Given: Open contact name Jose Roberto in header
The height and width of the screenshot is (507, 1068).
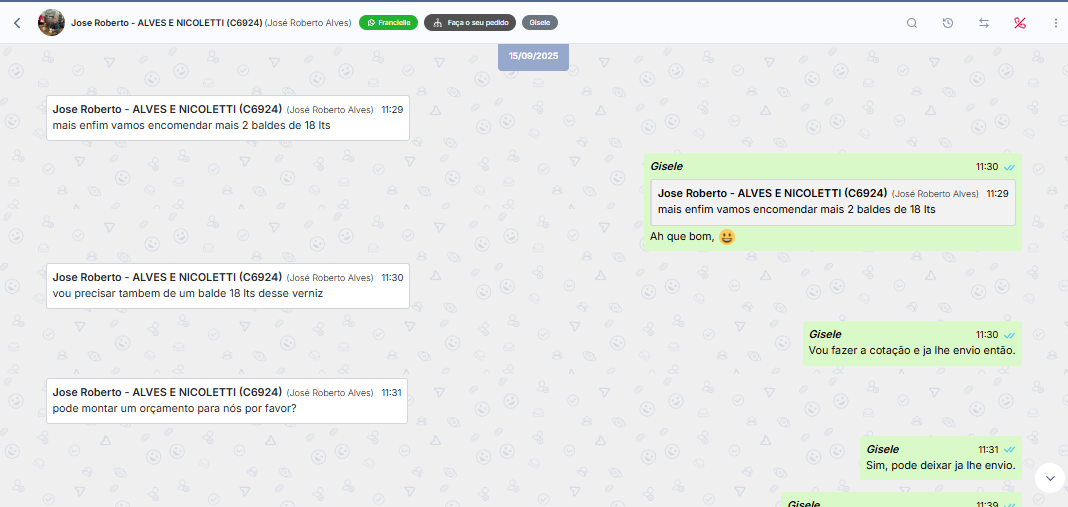Looking at the screenshot, I should coord(166,23).
